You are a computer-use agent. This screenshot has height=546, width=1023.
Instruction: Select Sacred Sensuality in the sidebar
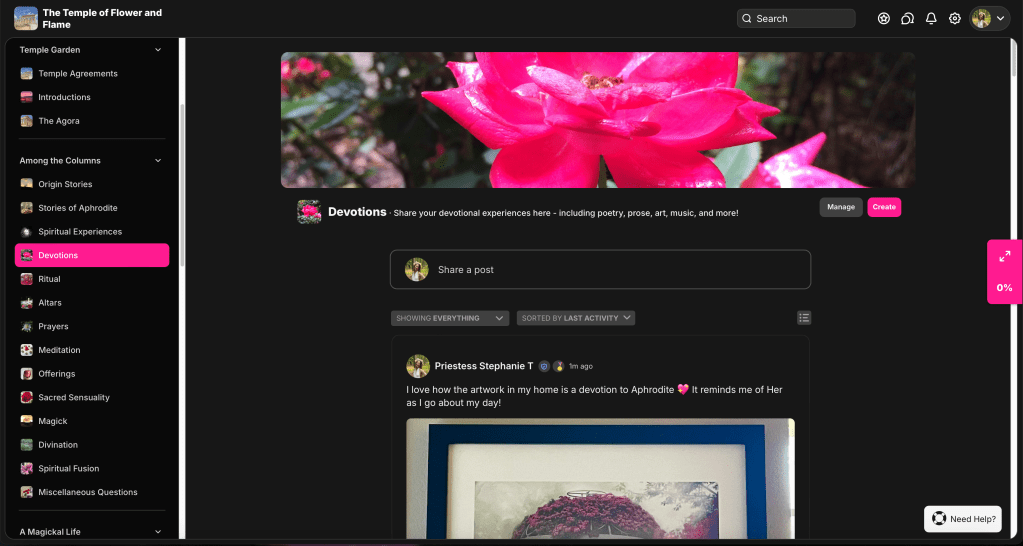73,397
